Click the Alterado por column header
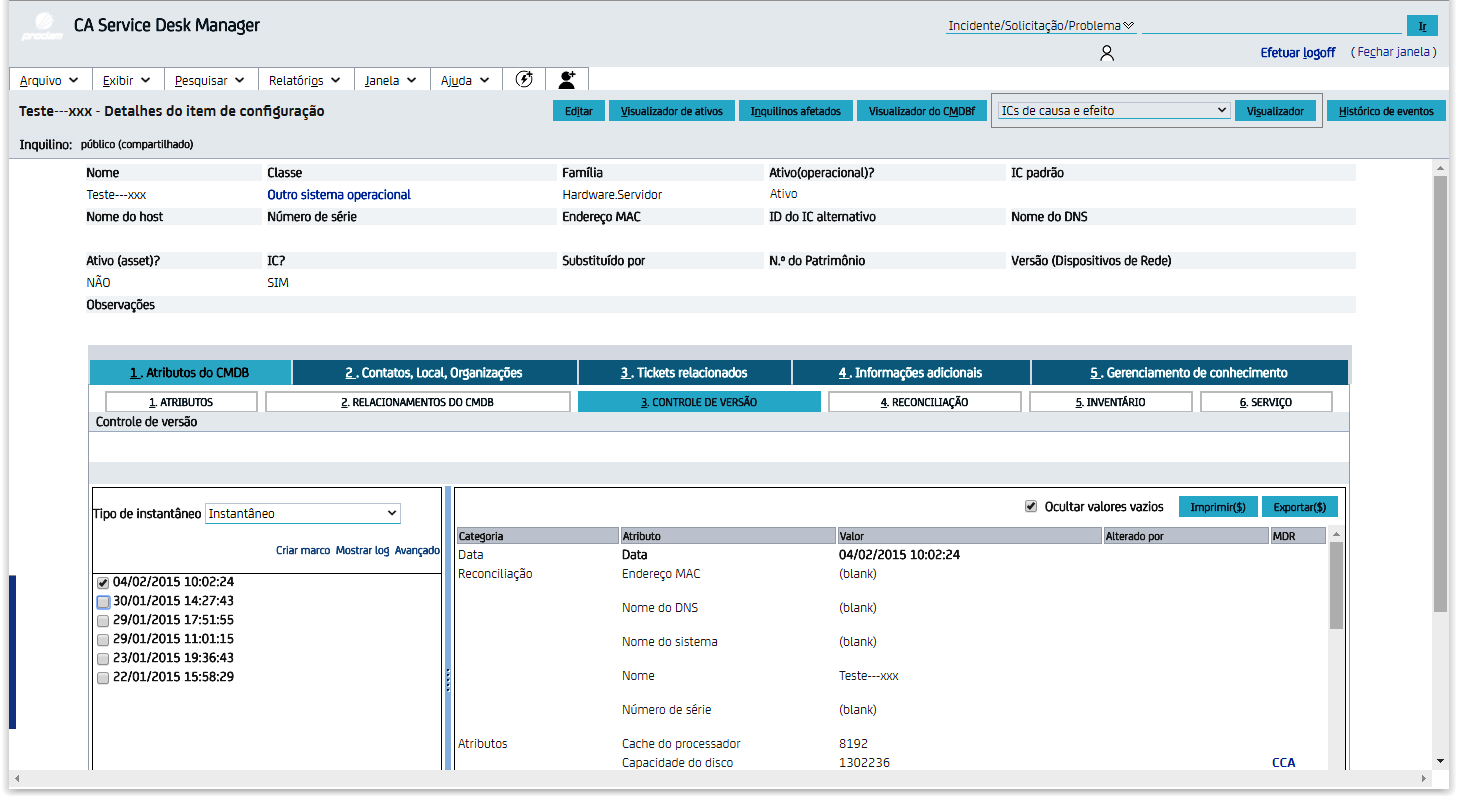 (x=1186, y=536)
